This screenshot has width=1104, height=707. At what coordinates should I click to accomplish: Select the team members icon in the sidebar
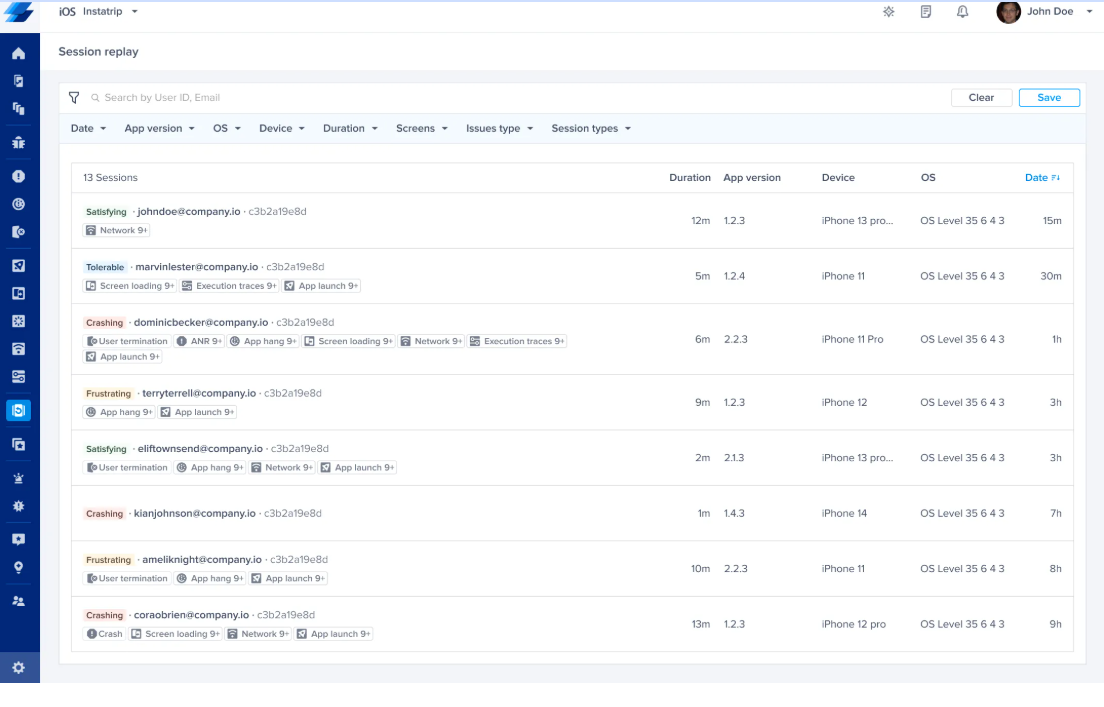click(20, 600)
